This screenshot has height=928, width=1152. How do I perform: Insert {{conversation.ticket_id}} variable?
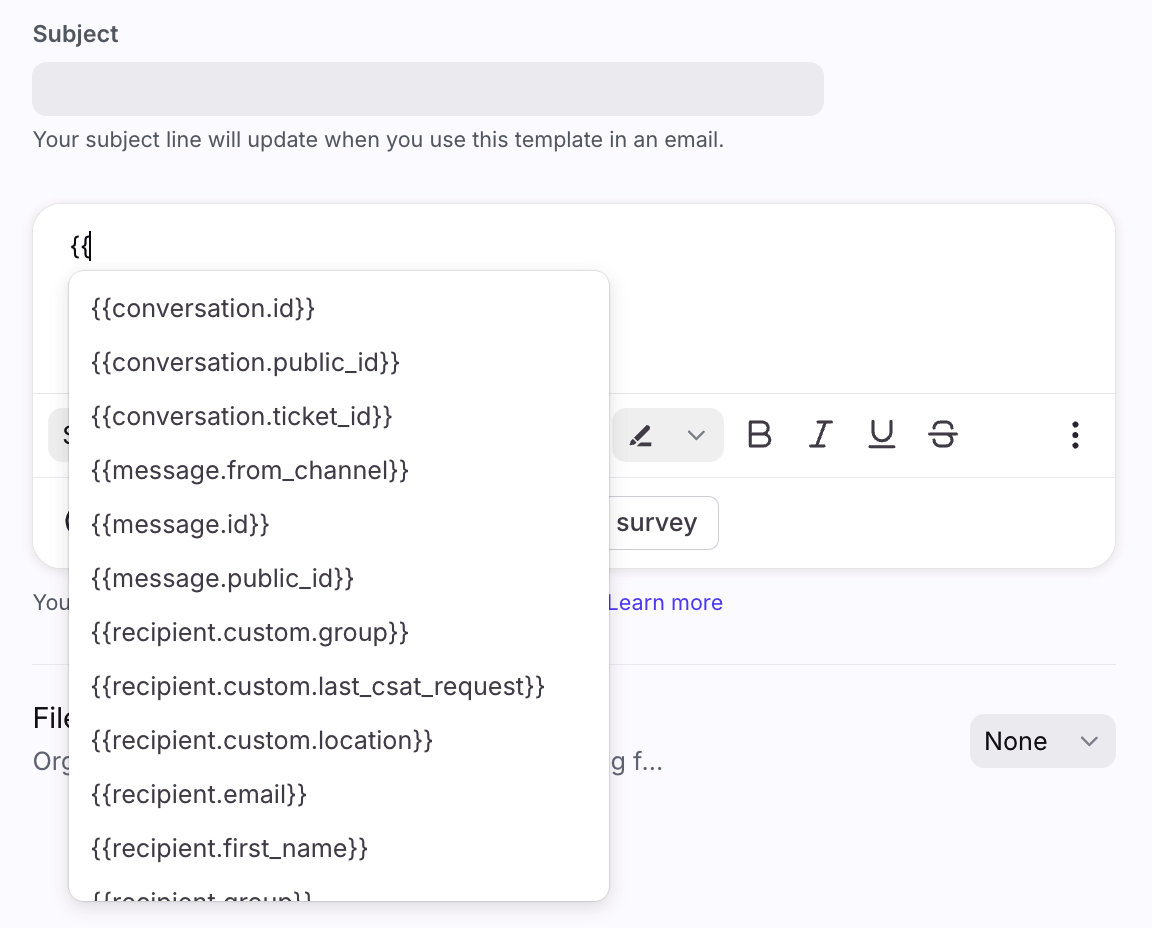pyautogui.click(x=241, y=416)
